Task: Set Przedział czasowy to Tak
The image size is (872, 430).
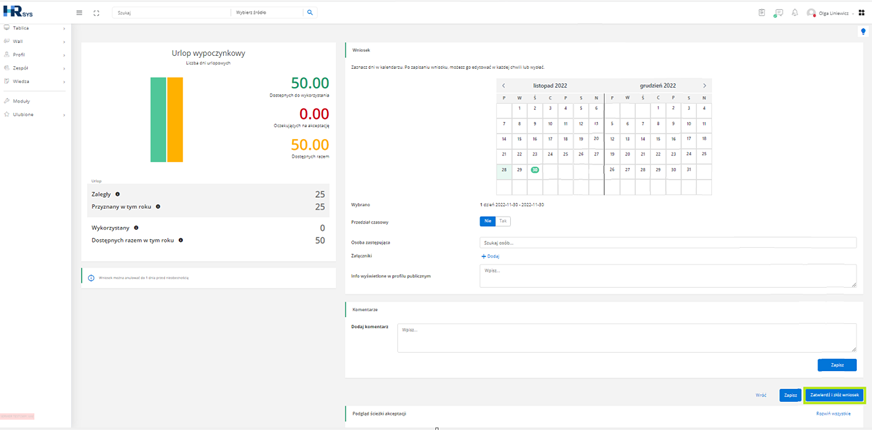Action: point(503,221)
